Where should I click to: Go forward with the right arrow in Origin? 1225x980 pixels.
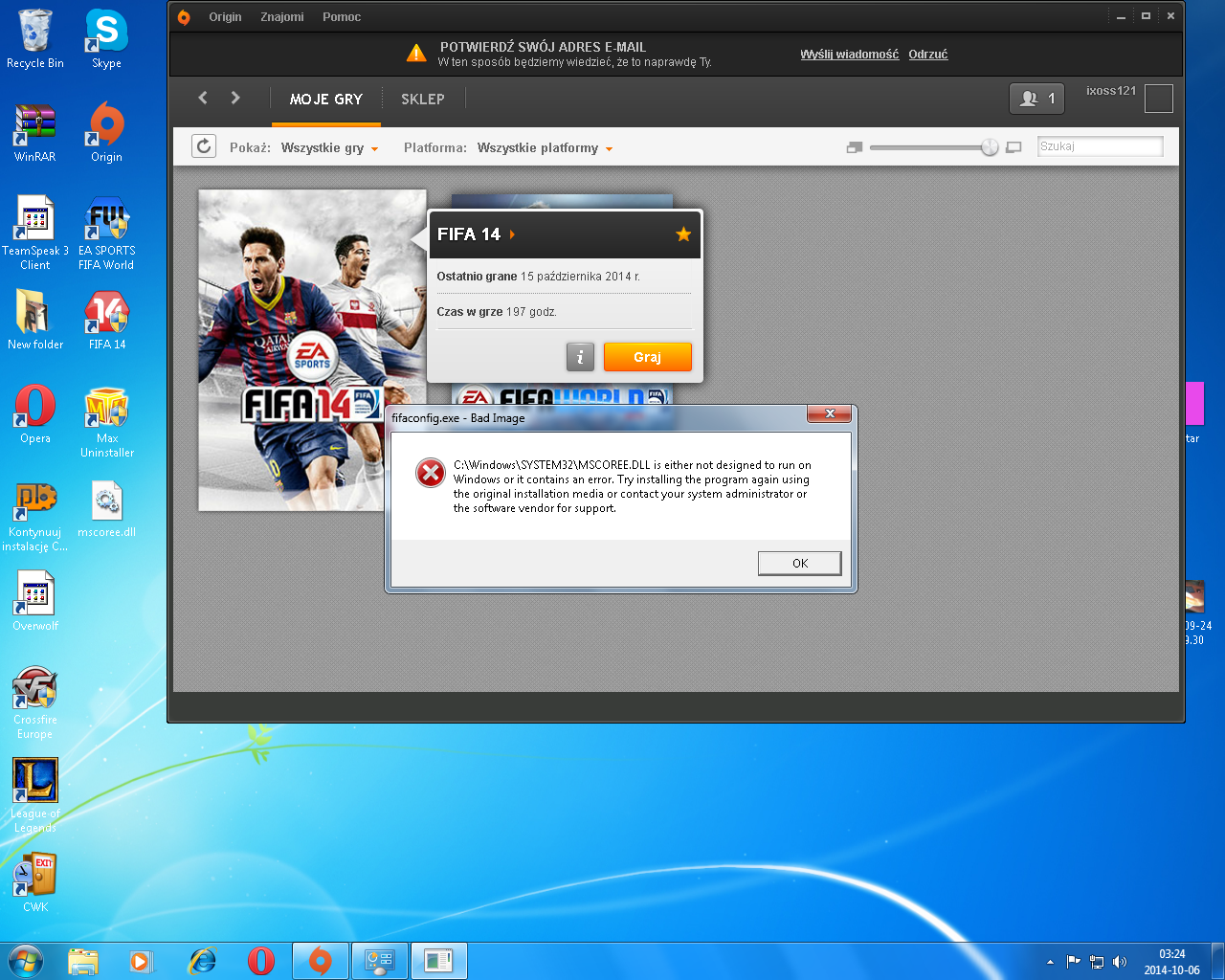[235, 98]
